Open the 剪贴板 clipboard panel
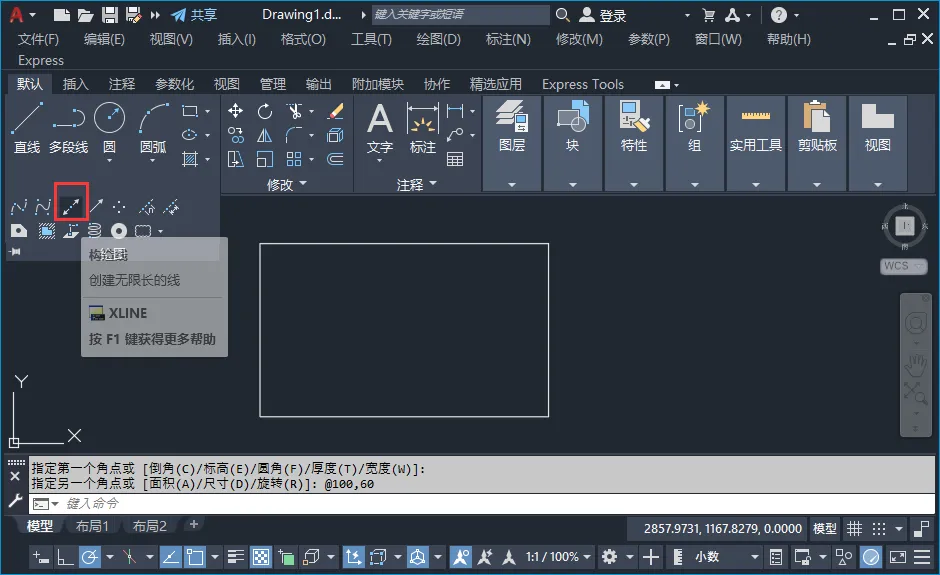The height and width of the screenshot is (575, 940). tap(817, 144)
